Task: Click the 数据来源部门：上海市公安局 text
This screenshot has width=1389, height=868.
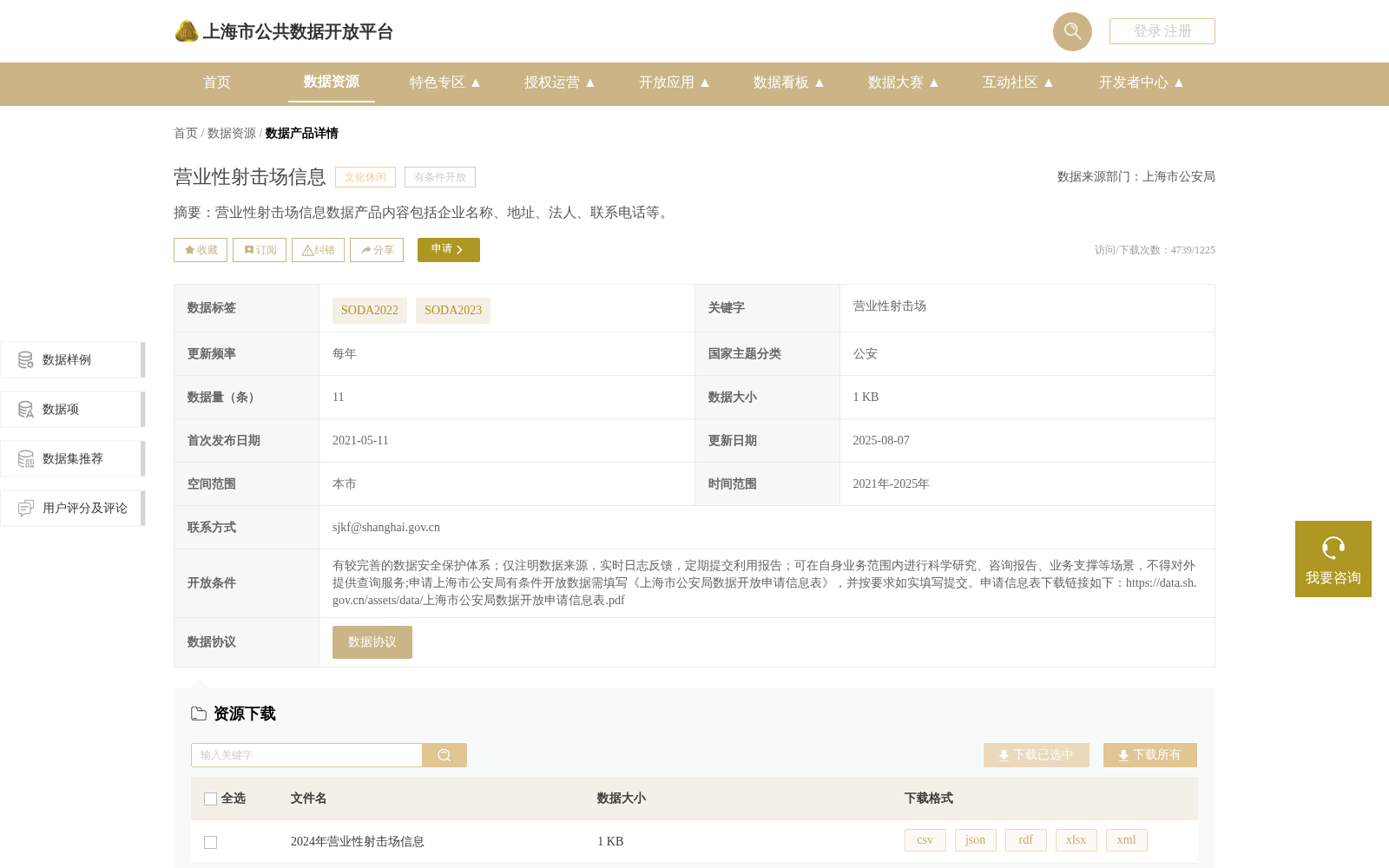Action: [x=1136, y=177]
